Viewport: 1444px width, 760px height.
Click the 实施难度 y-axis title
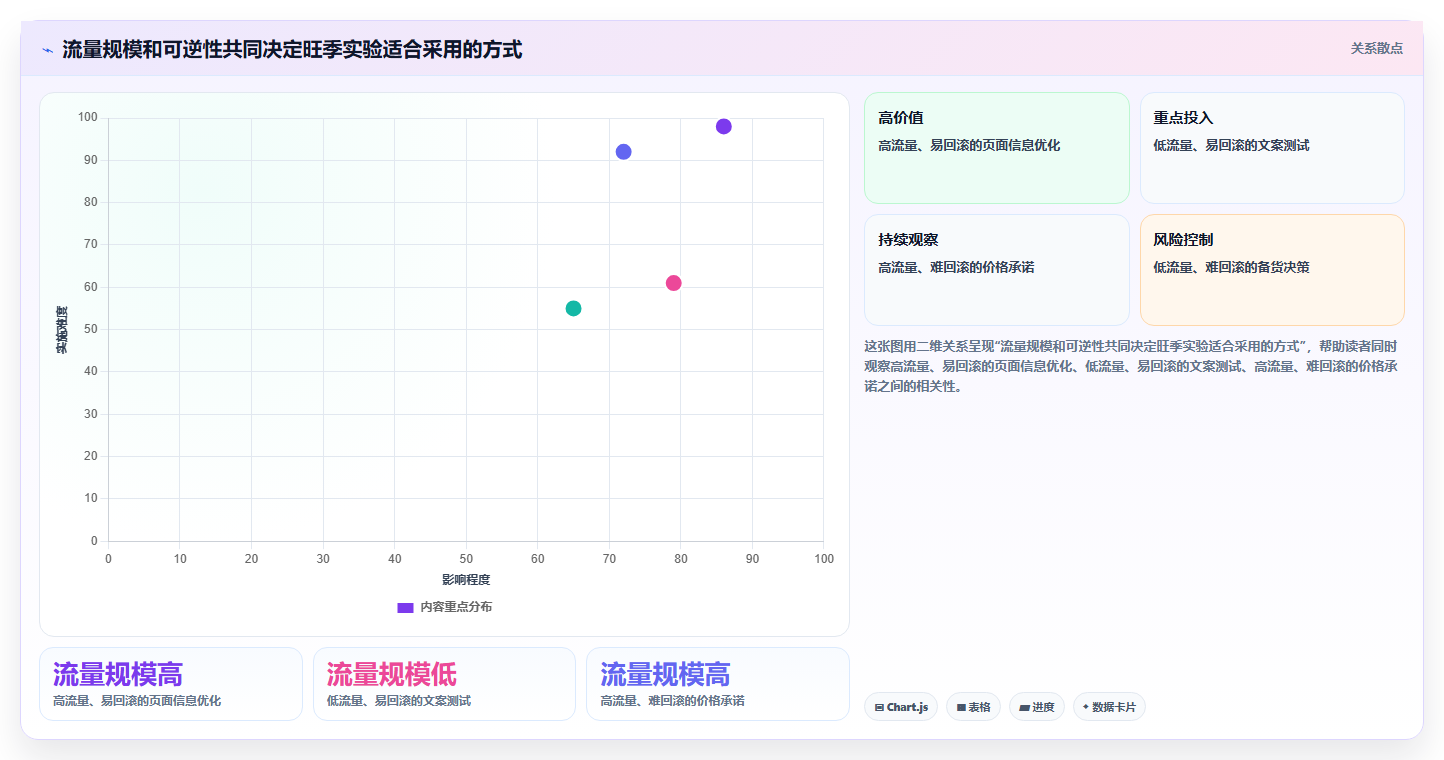tap(62, 330)
